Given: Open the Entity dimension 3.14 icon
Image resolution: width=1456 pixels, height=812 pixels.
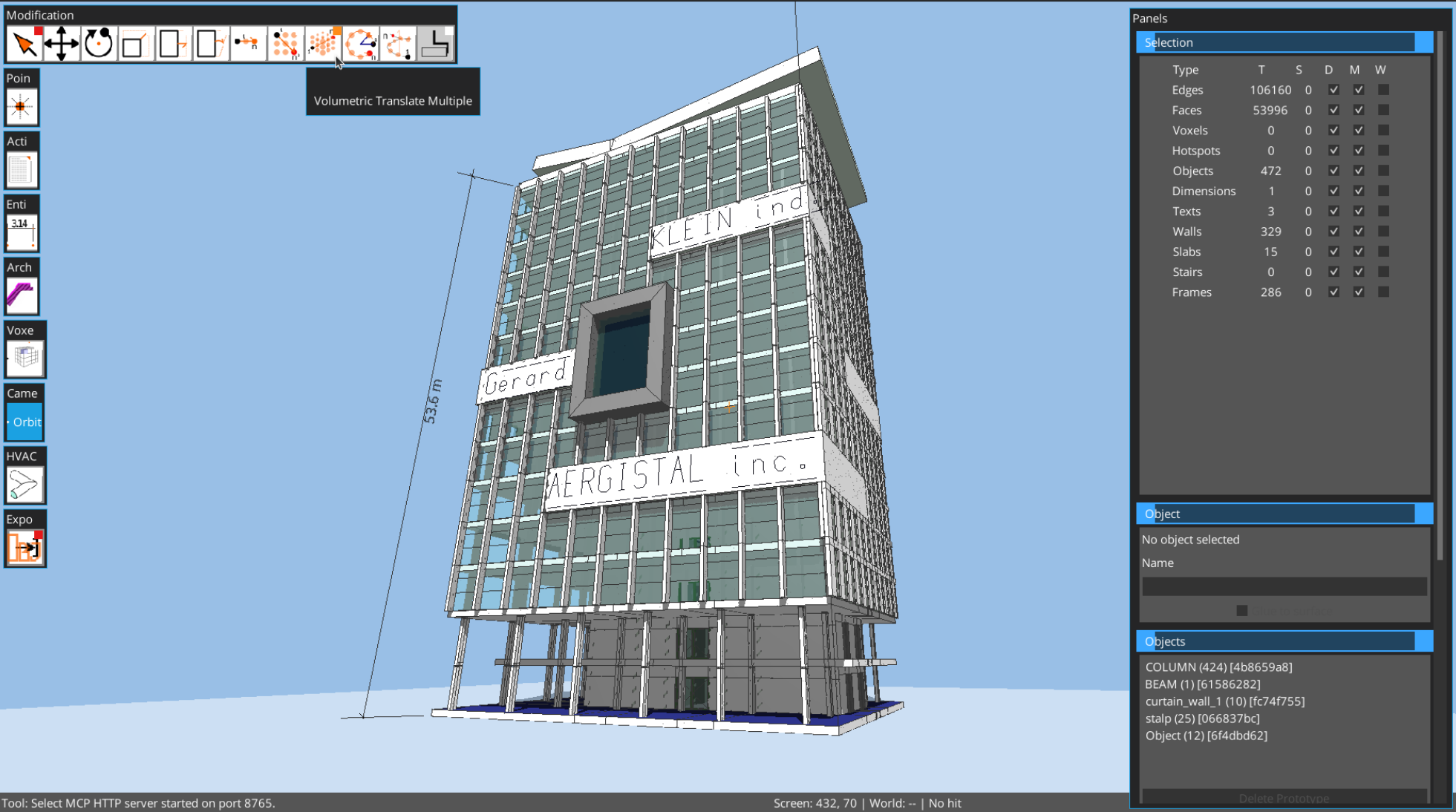Looking at the screenshot, I should click(x=22, y=232).
